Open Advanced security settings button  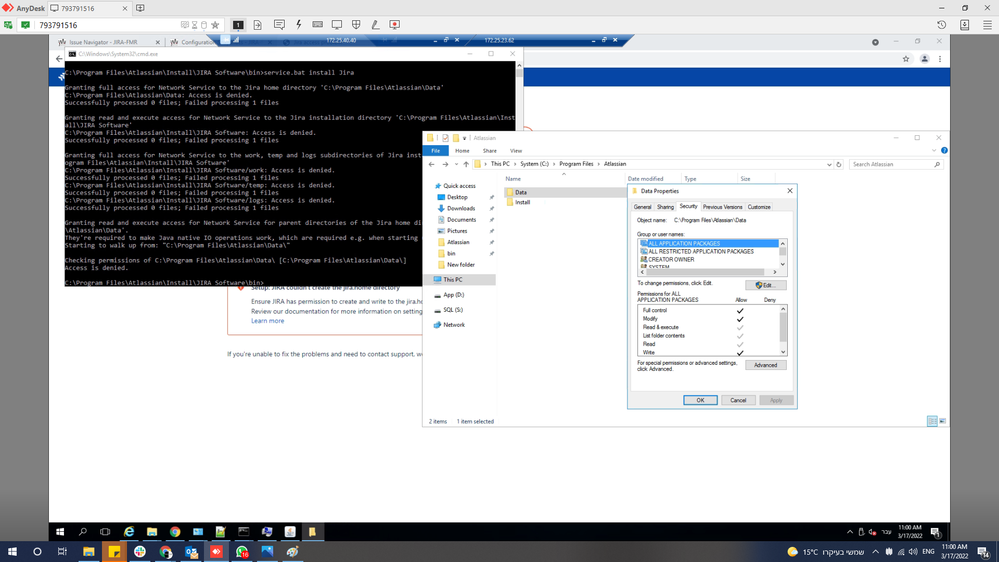(x=765, y=365)
